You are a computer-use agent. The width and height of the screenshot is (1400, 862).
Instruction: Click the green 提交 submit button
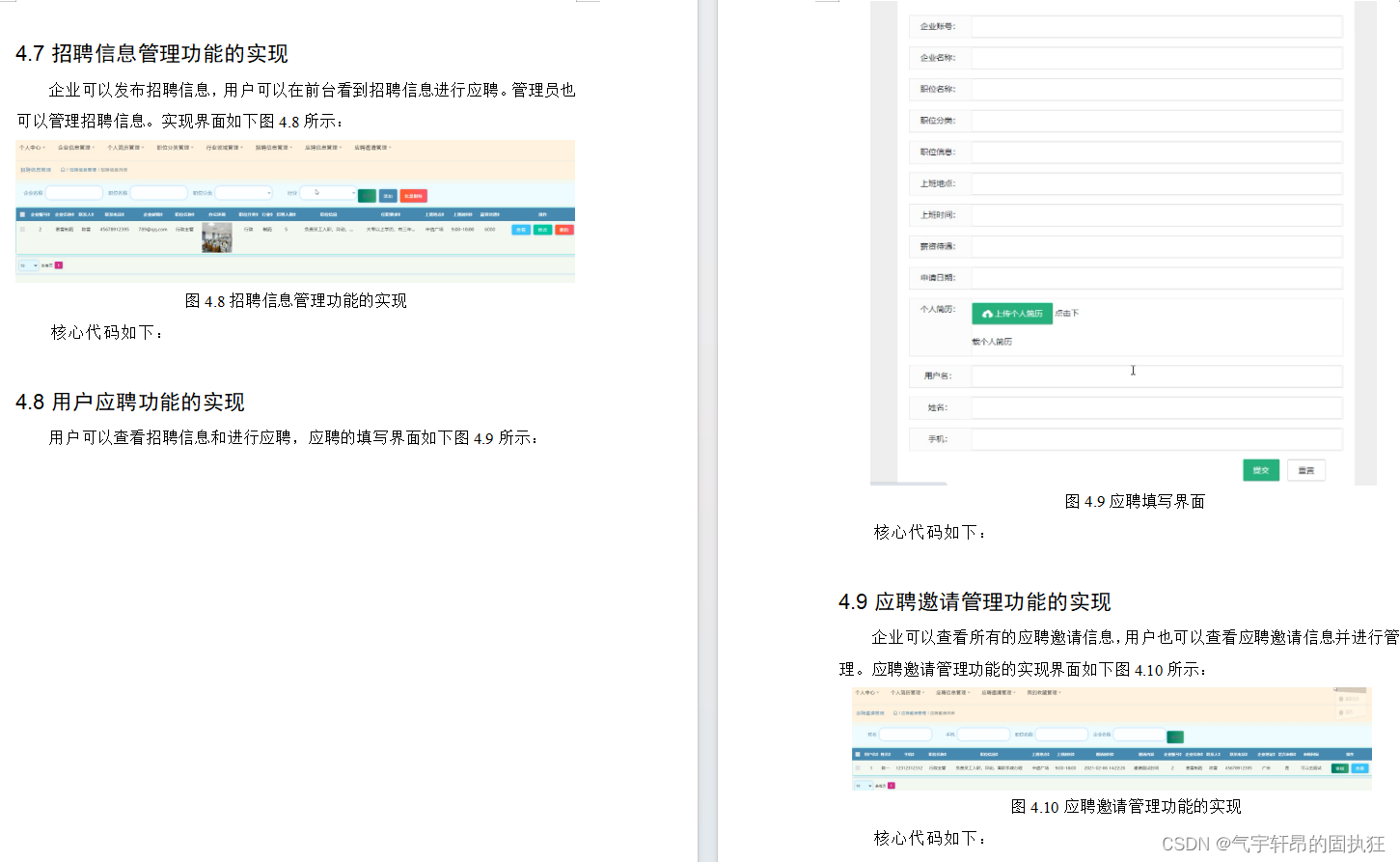coord(1261,470)
